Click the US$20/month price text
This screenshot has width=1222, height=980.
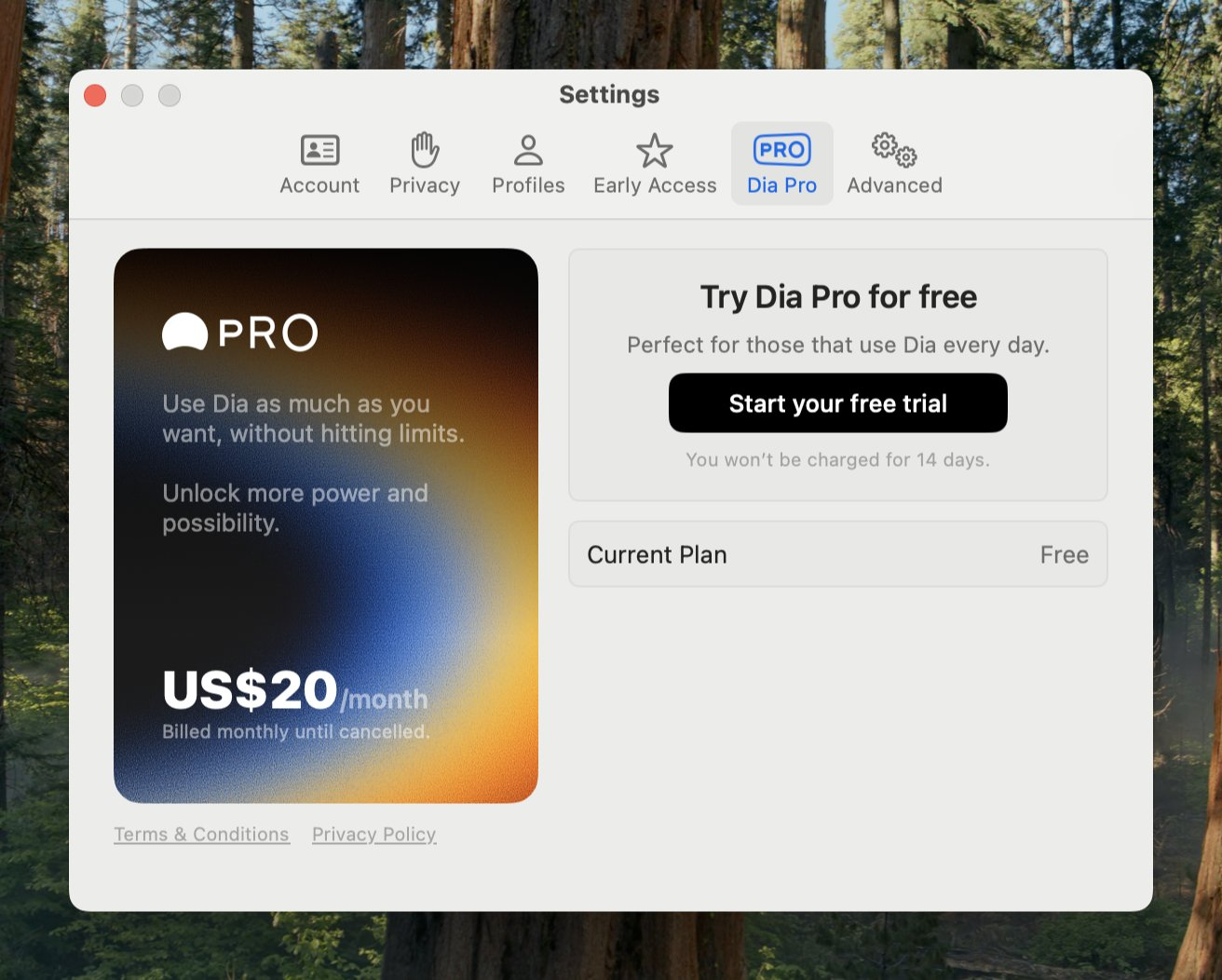[x=295, y=691]
